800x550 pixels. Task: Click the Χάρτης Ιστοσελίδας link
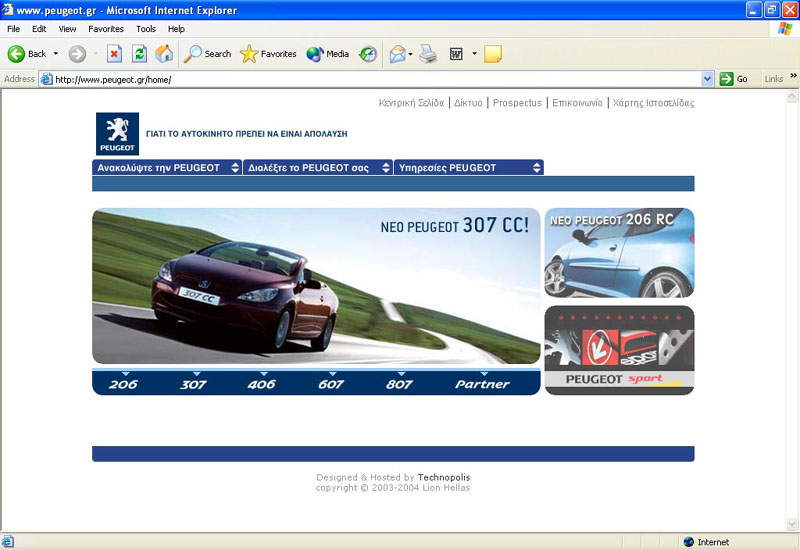653,103
